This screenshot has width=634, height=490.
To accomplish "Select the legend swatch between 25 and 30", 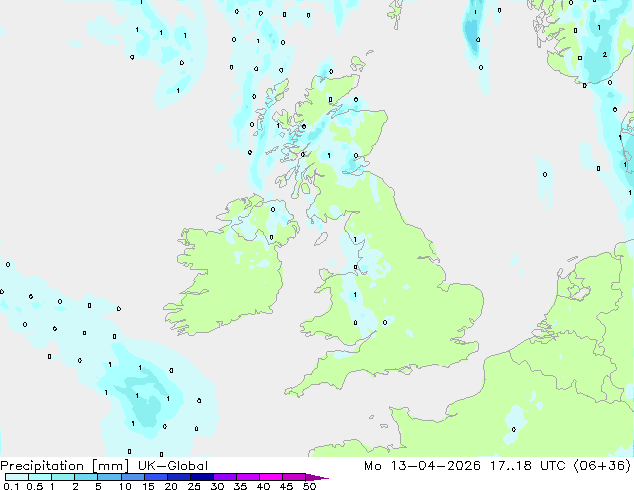I will (x=202, y=477).
